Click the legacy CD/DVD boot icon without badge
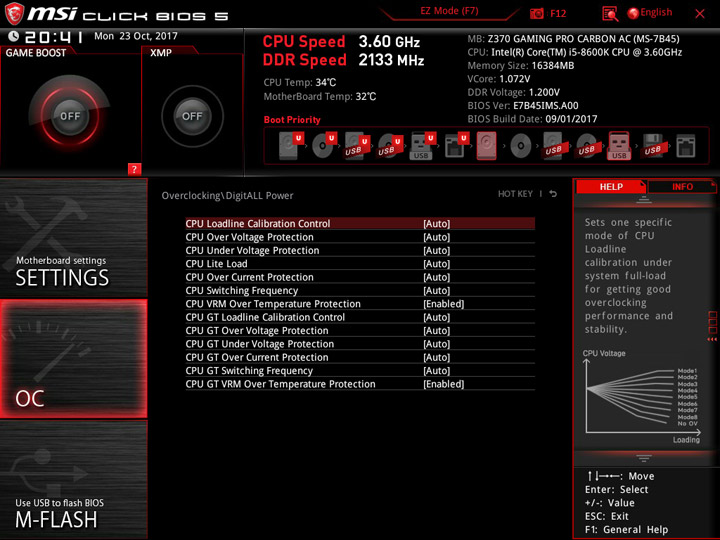This screenshot has height=540, width=720. click(520, 146)
